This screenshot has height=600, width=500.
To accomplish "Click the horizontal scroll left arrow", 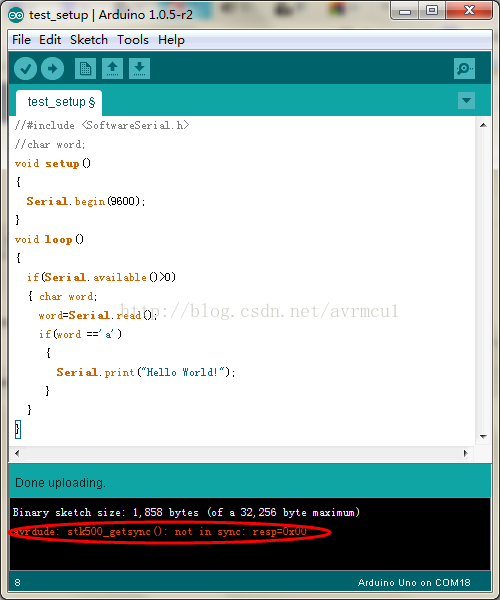I will [x=17, y=453].
